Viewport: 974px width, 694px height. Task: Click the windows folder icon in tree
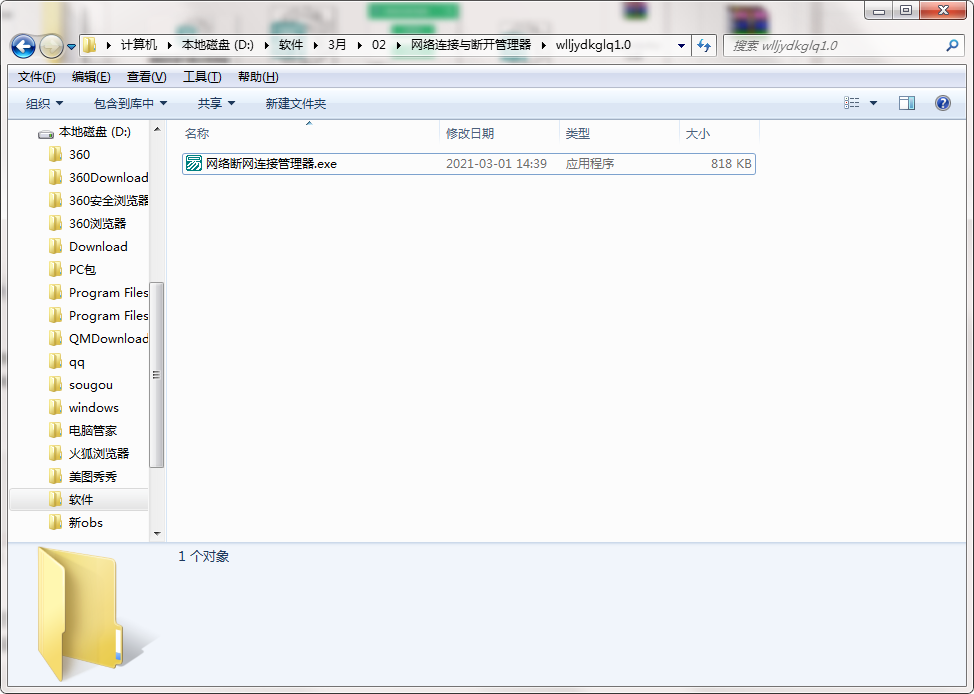[x=55, y=408]
